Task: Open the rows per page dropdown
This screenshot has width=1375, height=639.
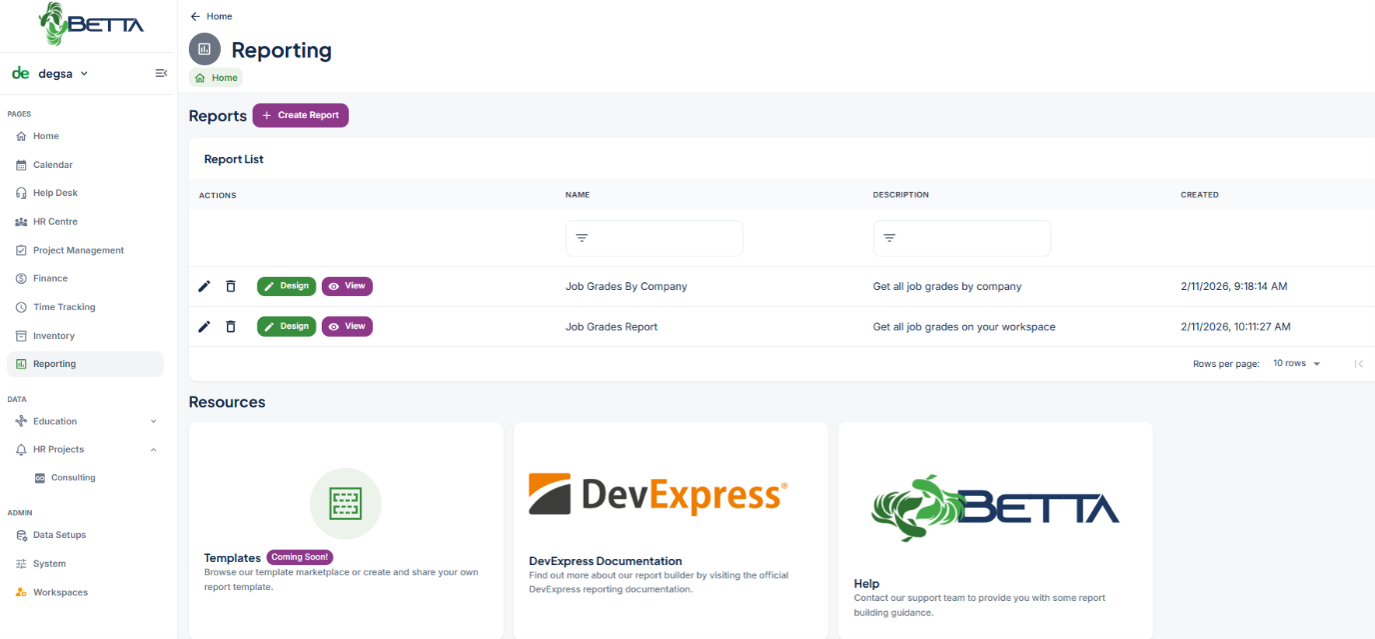Action: [1297, 363]
